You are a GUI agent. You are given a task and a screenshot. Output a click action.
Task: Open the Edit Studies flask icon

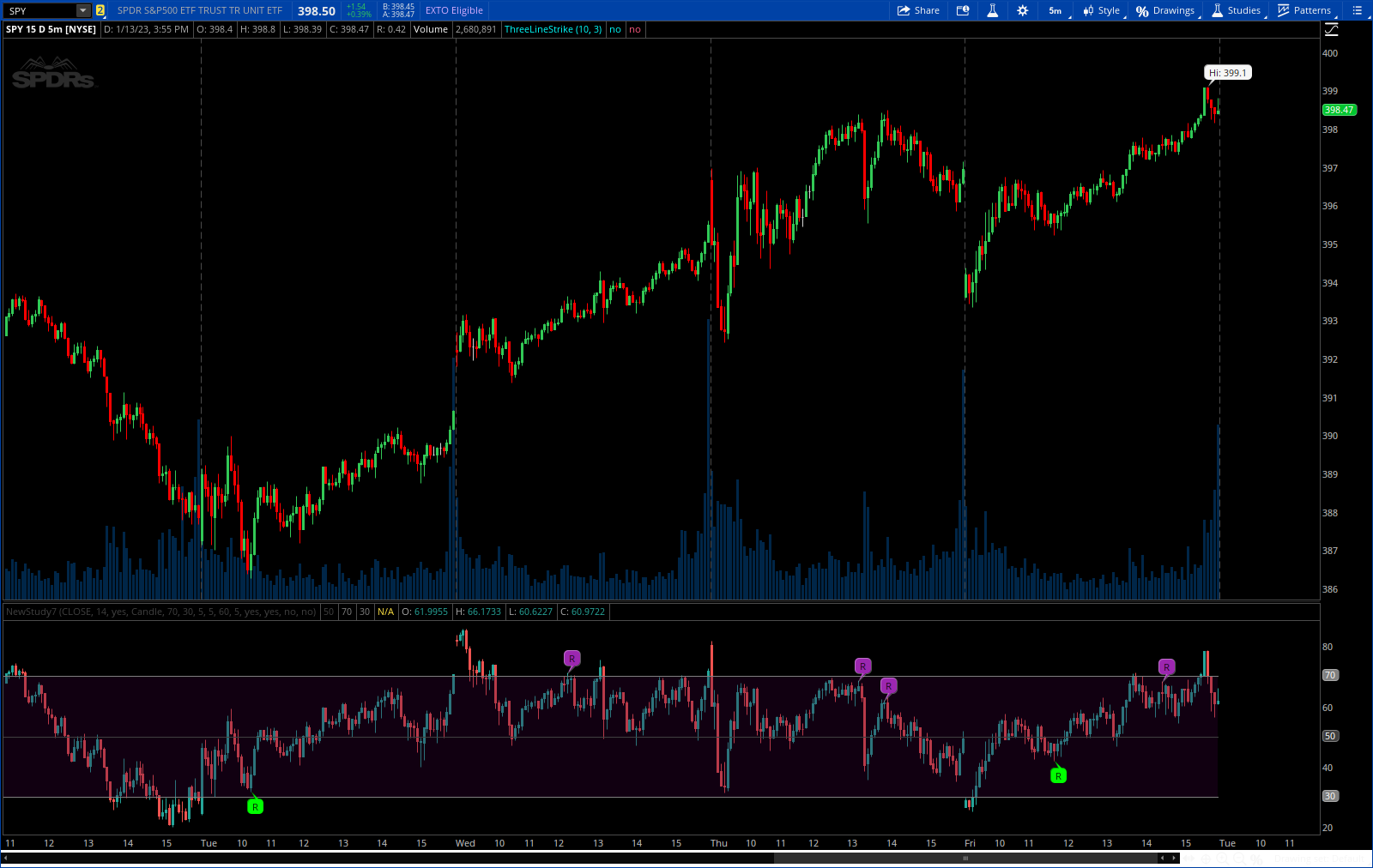(992, 10)
